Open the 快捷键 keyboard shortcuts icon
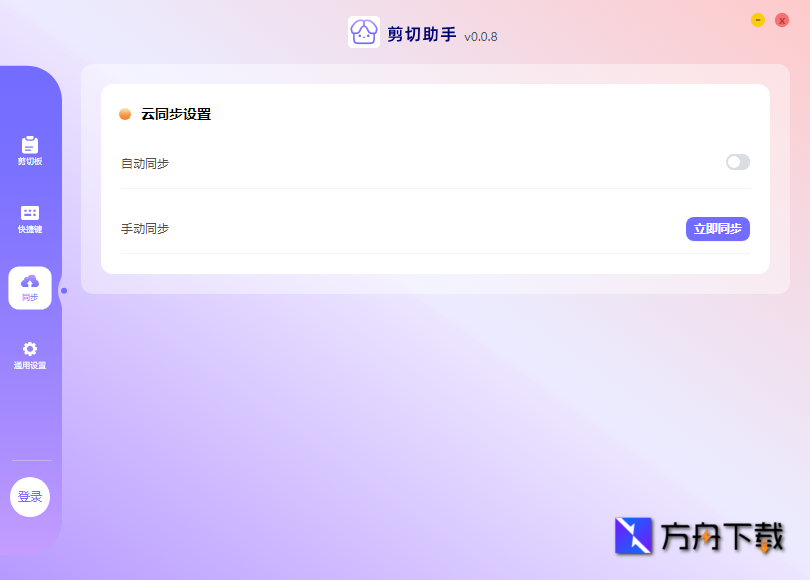The height and width of the screenshot is (580, 810). pos(30,217)
